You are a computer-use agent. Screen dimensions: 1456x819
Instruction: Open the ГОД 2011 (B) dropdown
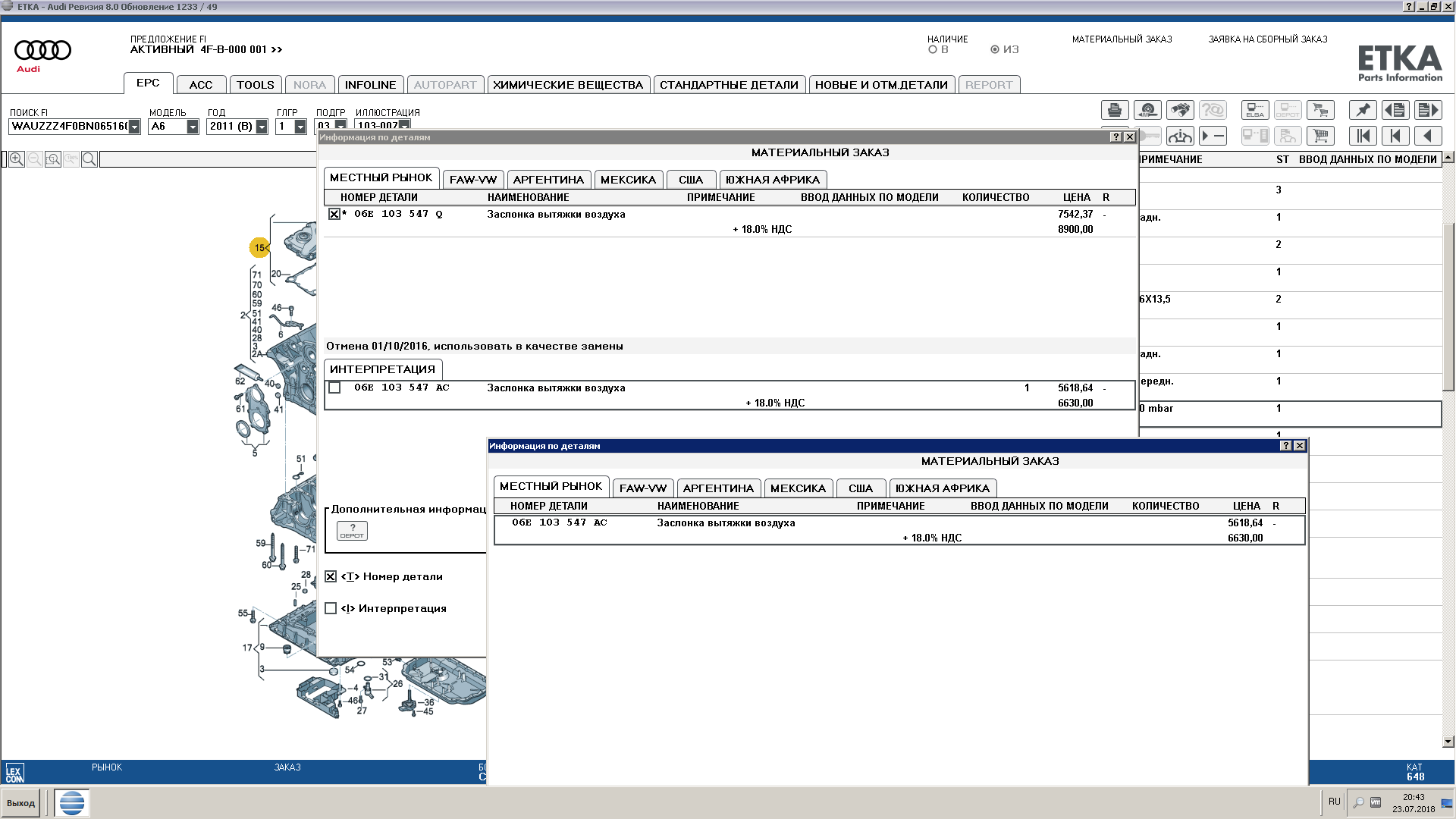[x=262, y=127]
